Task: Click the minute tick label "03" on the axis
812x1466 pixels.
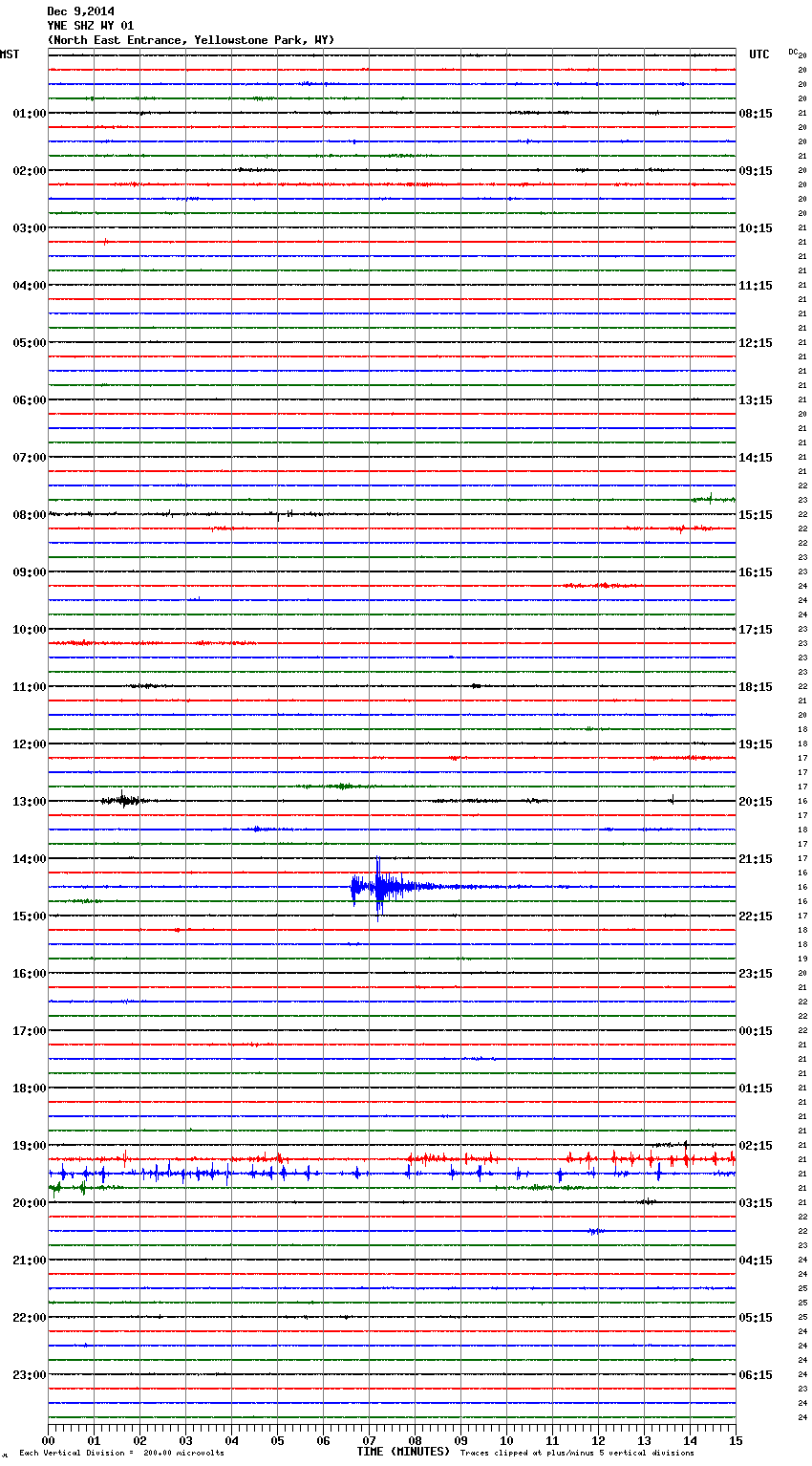Action: tap(185, 1440)
